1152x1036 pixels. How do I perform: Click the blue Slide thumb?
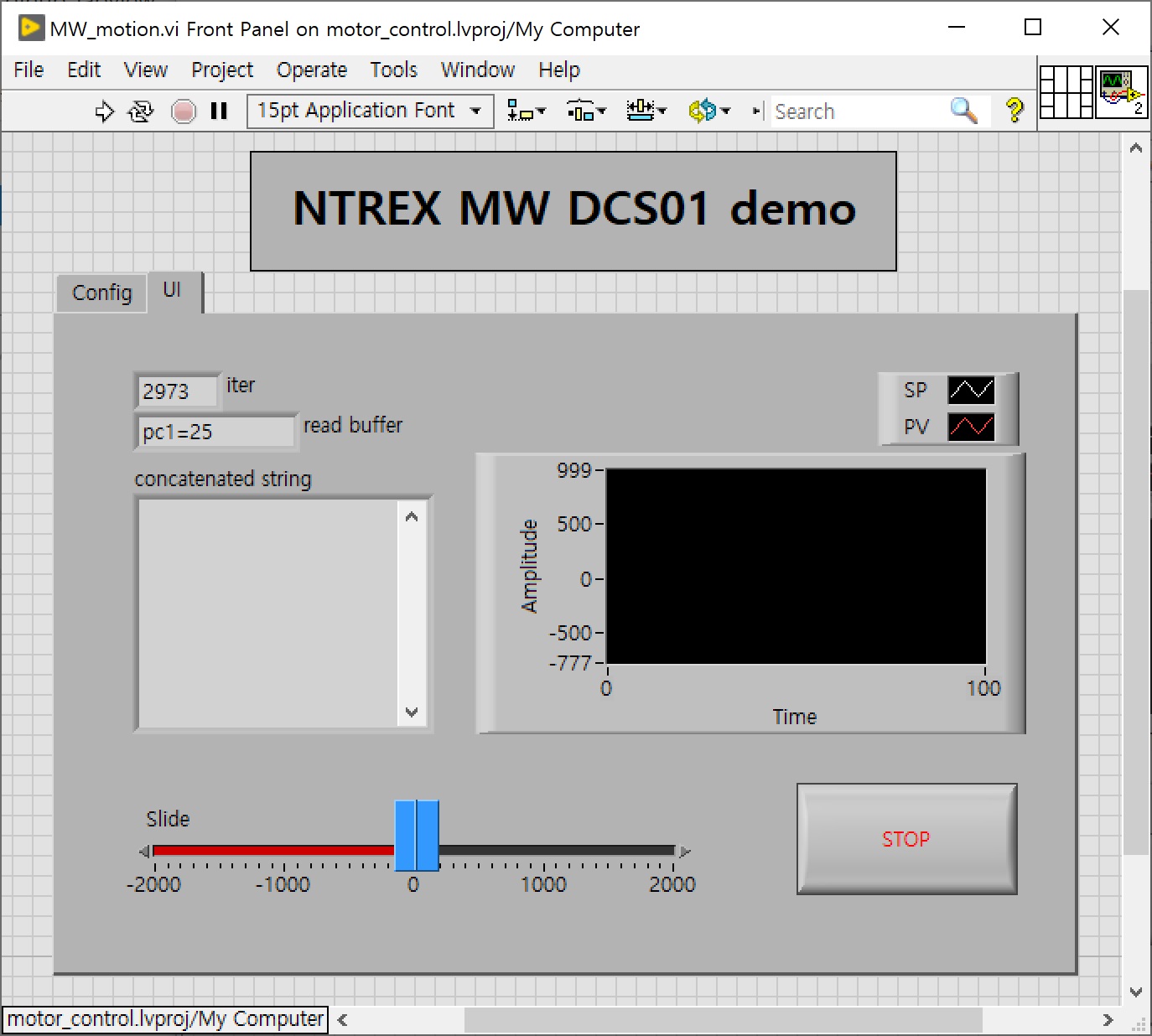coord(417,836)
